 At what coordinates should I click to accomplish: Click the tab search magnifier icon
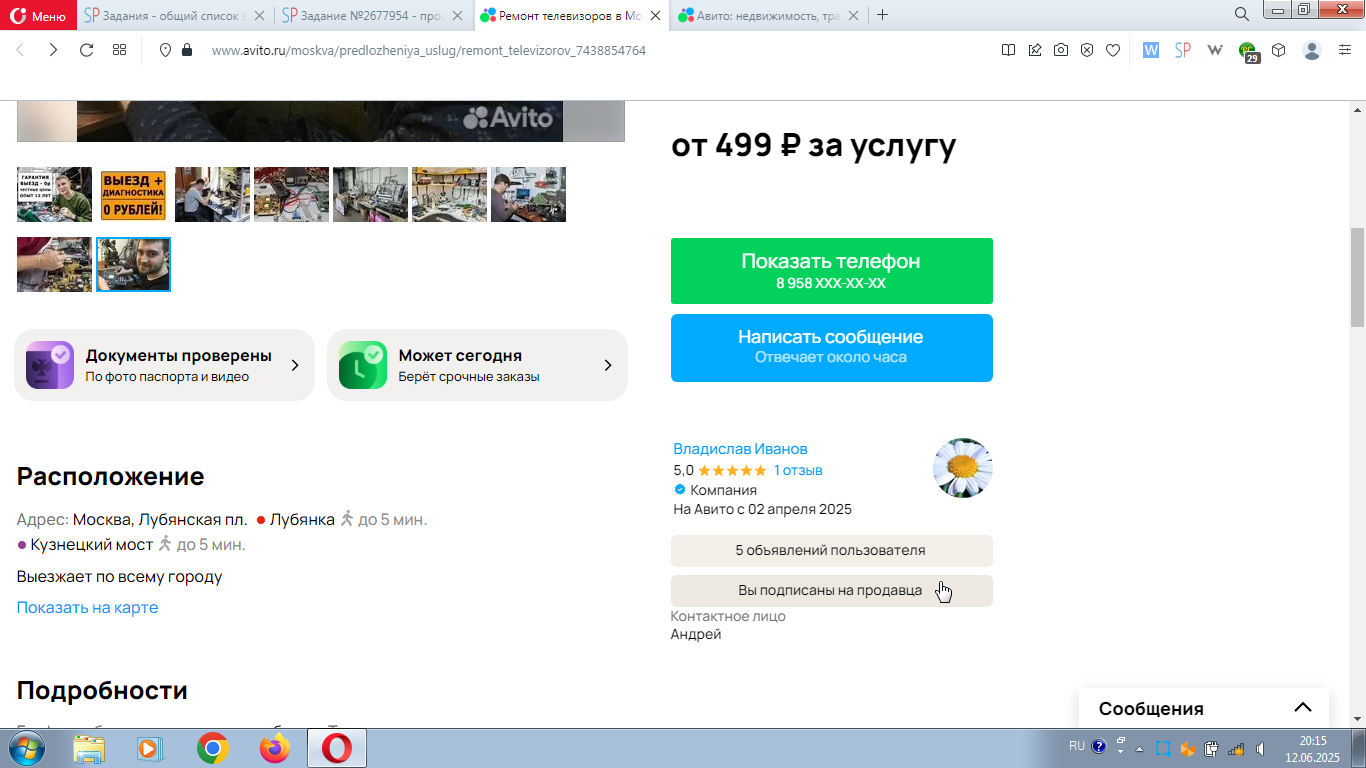click(1241, 14)
